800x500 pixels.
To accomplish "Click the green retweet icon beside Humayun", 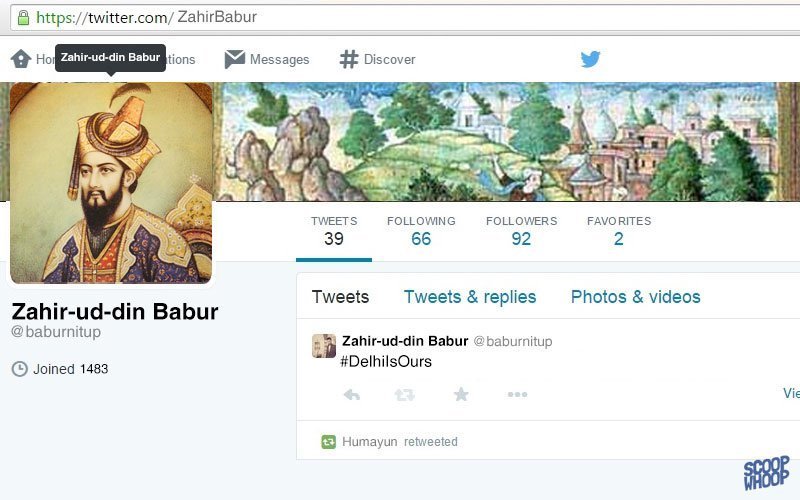I will tap(329, 442).
